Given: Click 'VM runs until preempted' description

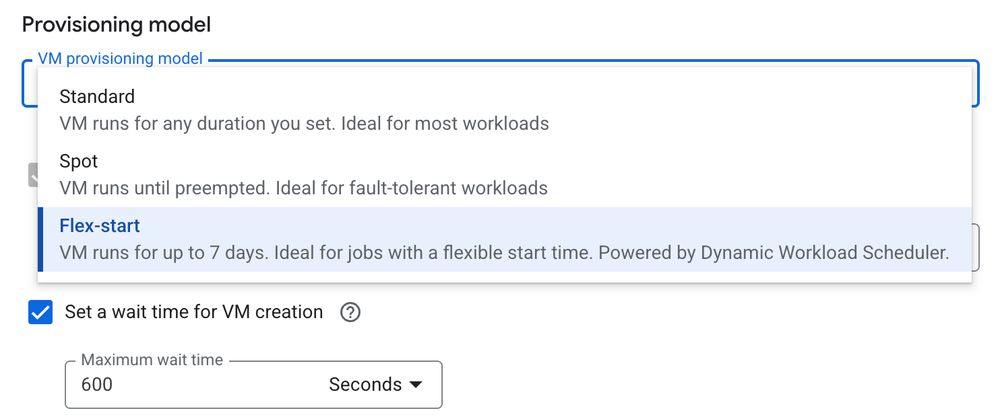Looking at the screenshot, I should (x=303, y=187).
